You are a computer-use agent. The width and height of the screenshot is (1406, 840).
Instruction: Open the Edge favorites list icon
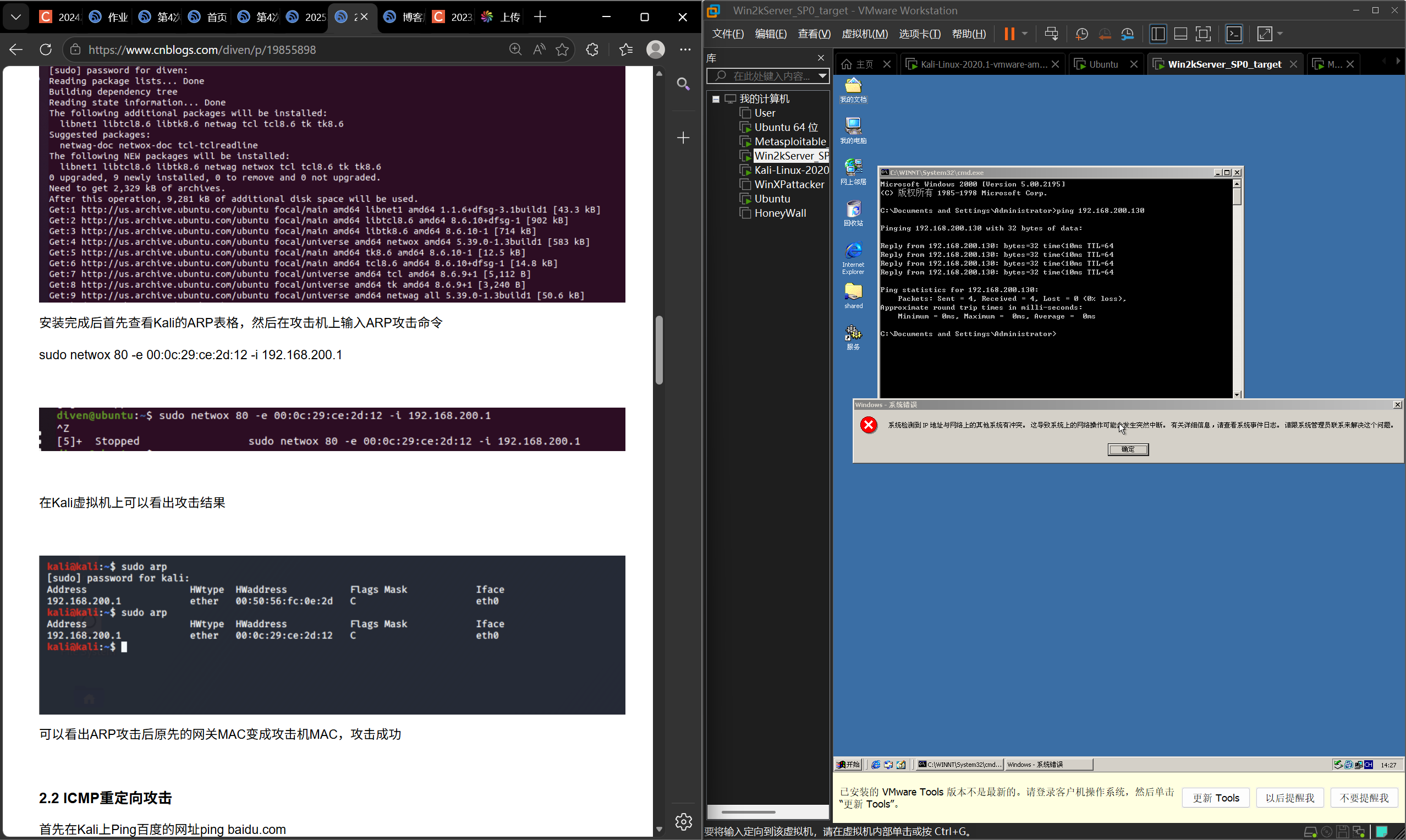[626, 50]
